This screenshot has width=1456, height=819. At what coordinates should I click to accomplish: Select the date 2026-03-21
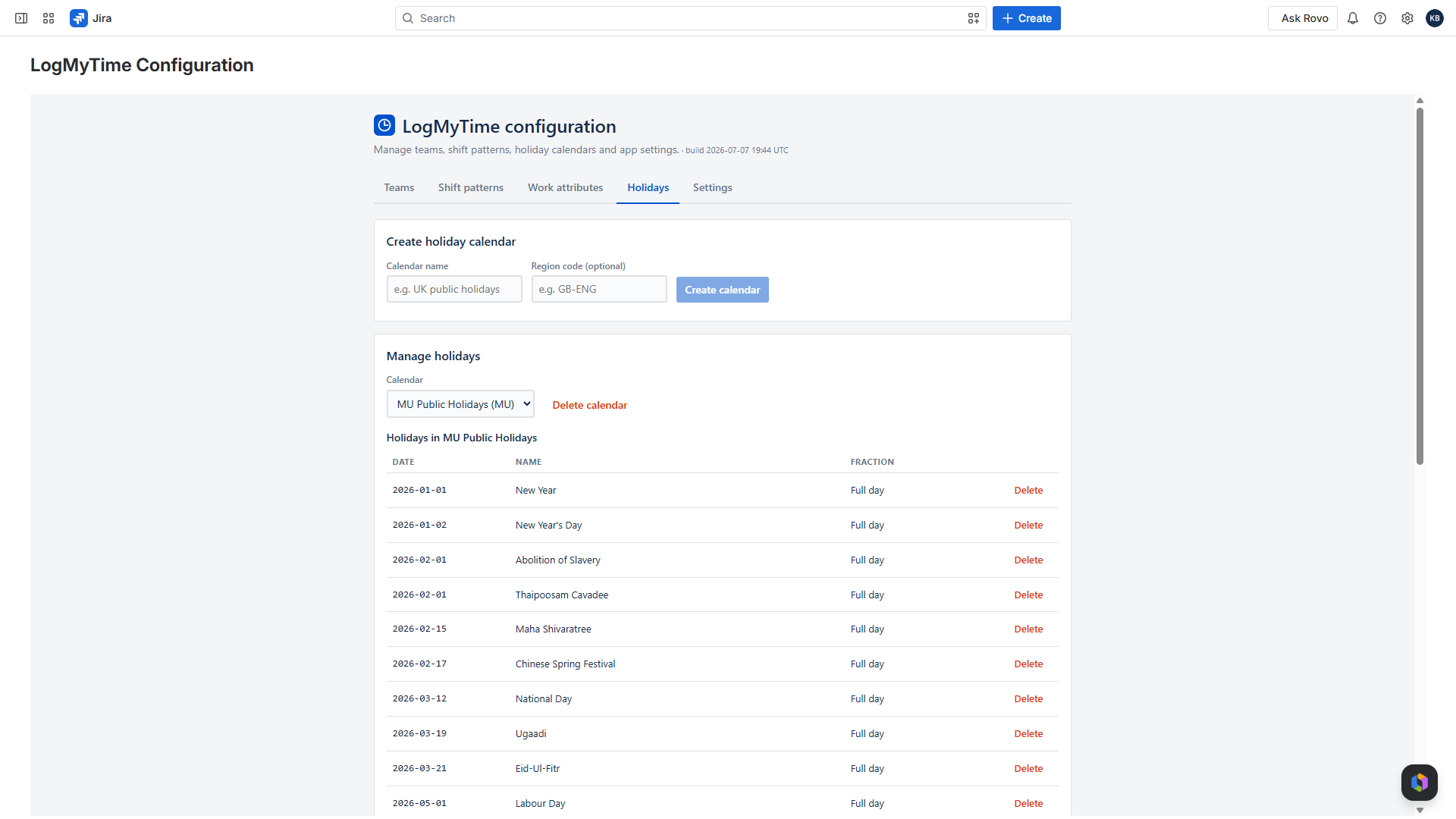pyautogui.click(x=419, y=769)
